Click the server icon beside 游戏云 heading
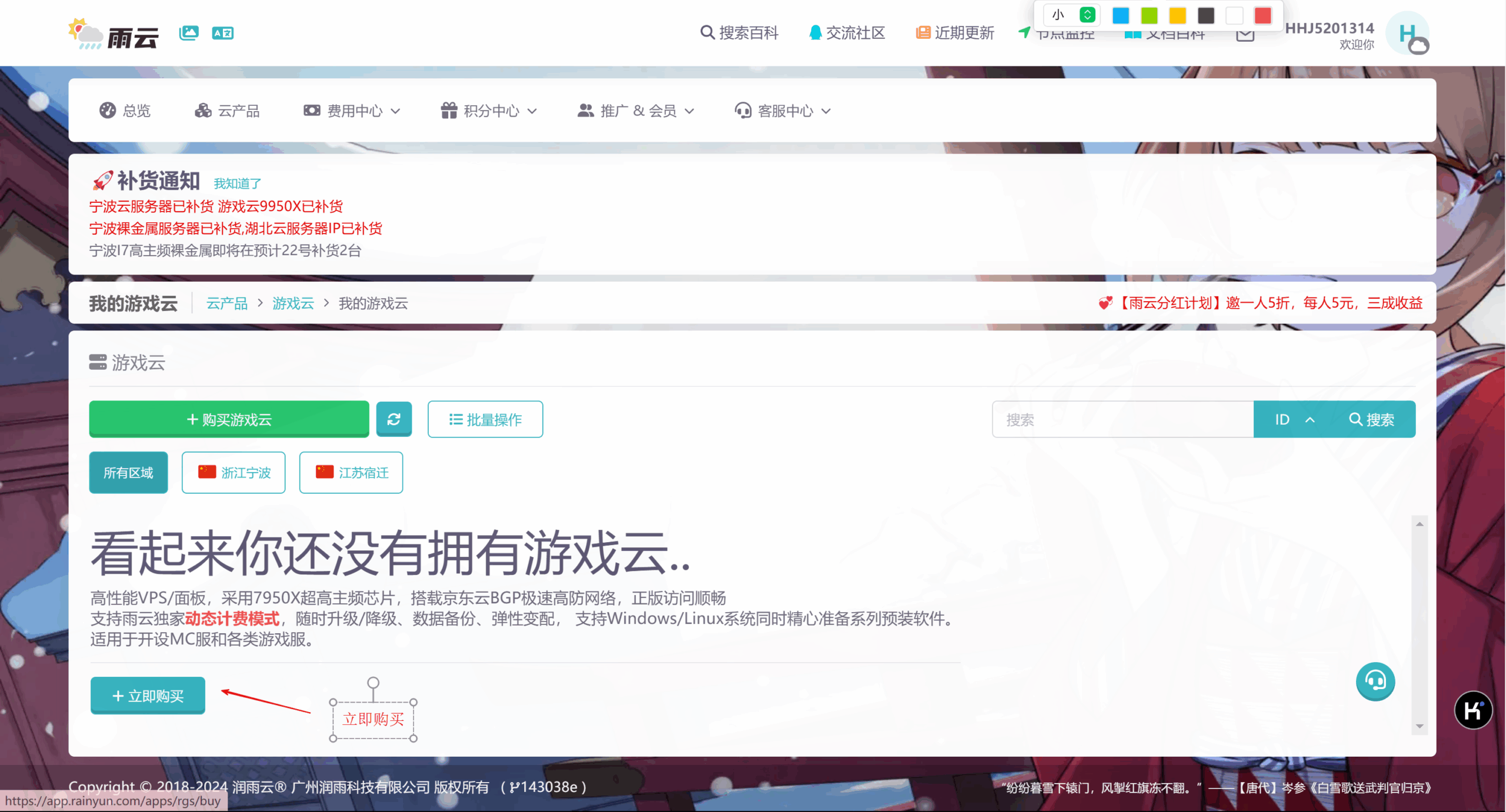 click(98, 362)
